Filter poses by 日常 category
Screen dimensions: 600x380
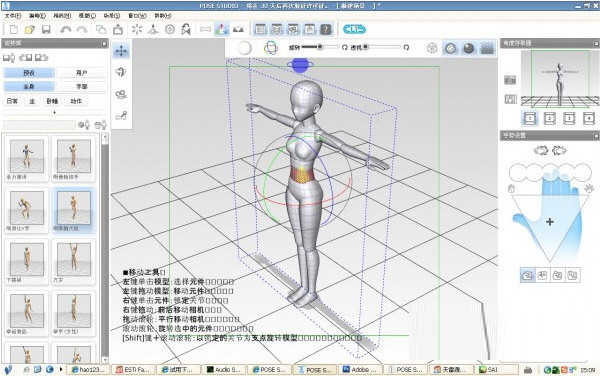coord(12,101)
